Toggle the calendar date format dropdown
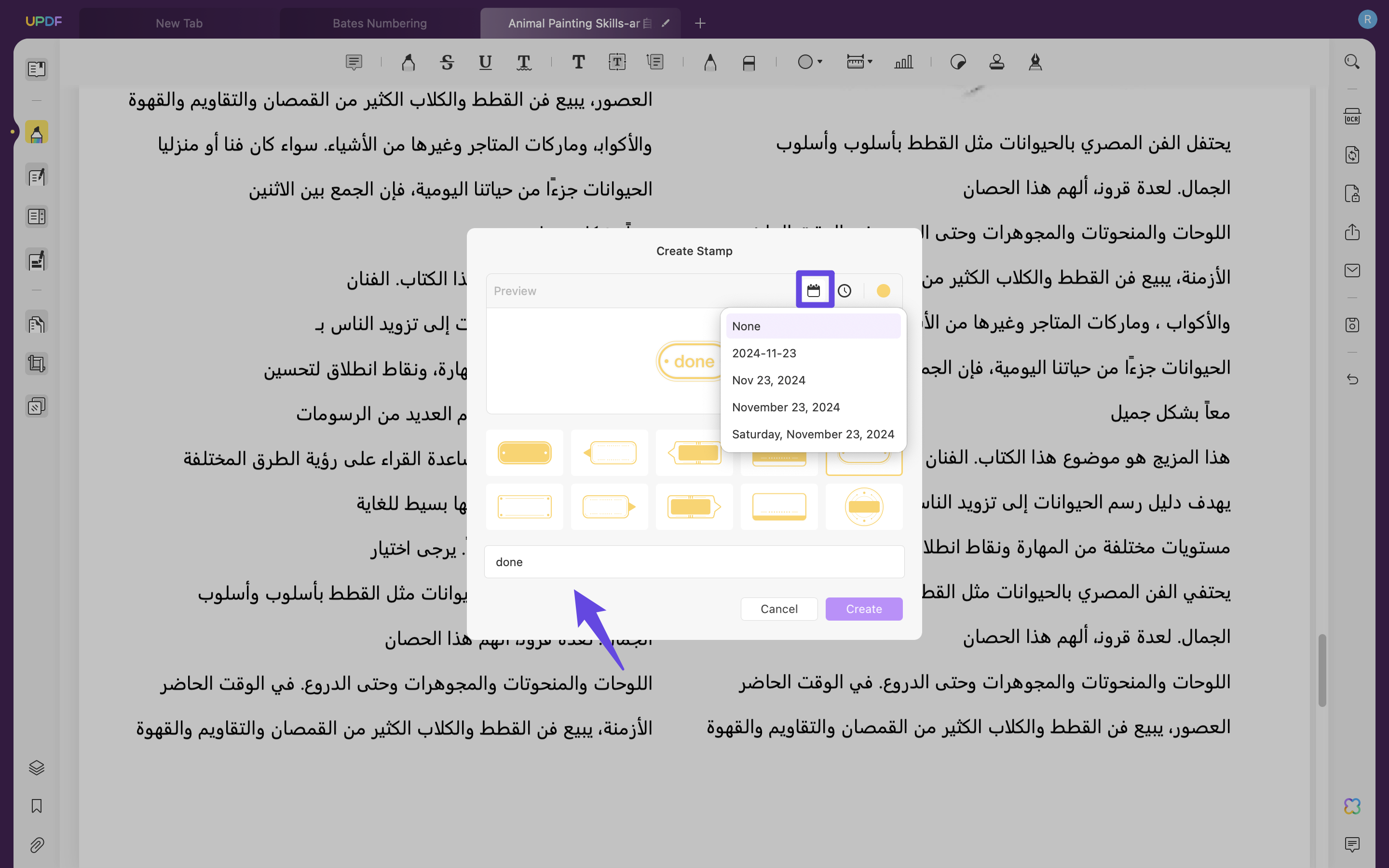Viewport: 1389px width, 868px height. point(814,290)
